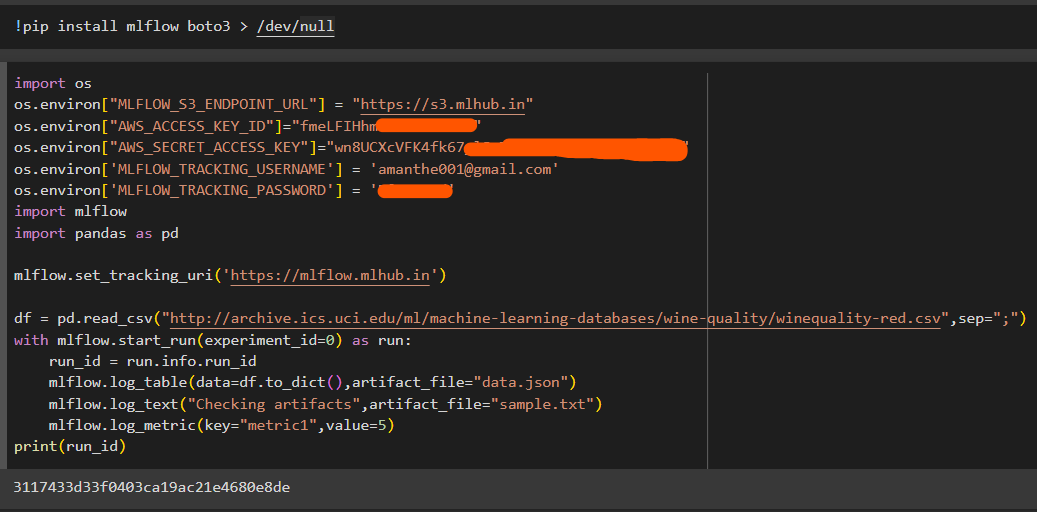Click the 'mlflow.log_text' call
This screenshot has height=512, width=1037.
pyautogui.click(x=113, y=404)
